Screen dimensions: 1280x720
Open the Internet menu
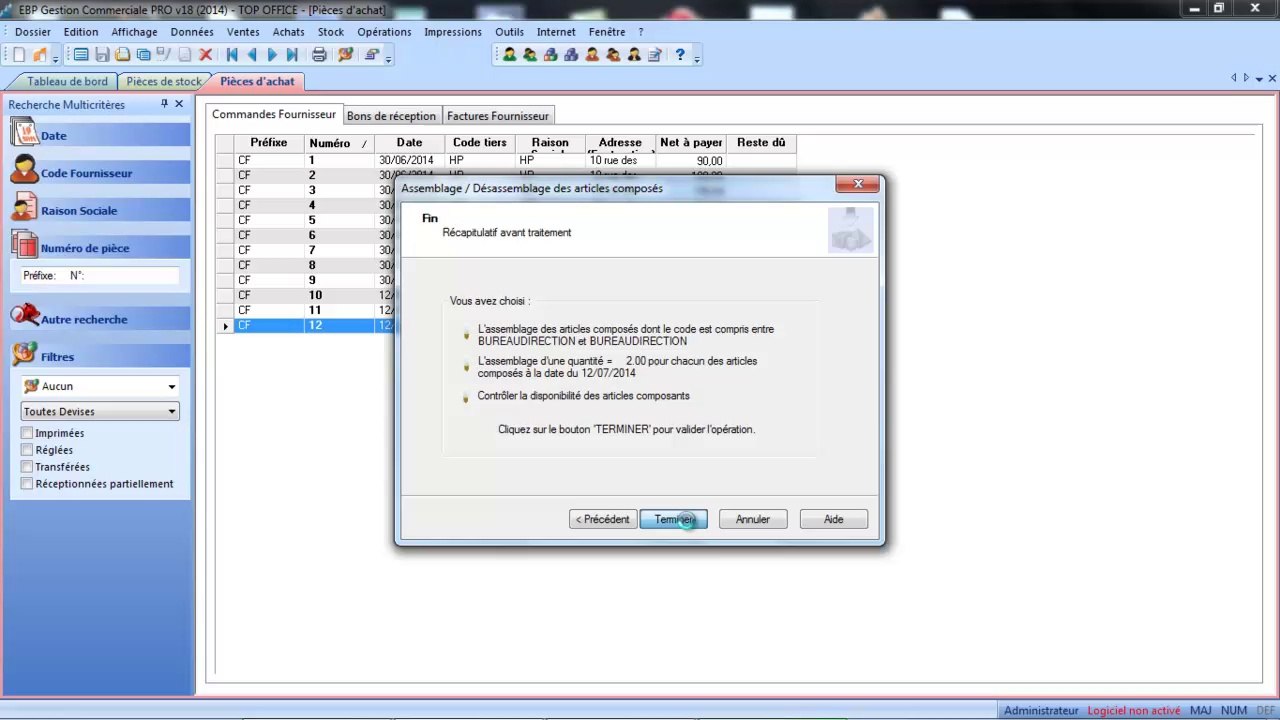pyautogui.click(x=556, y=32)
